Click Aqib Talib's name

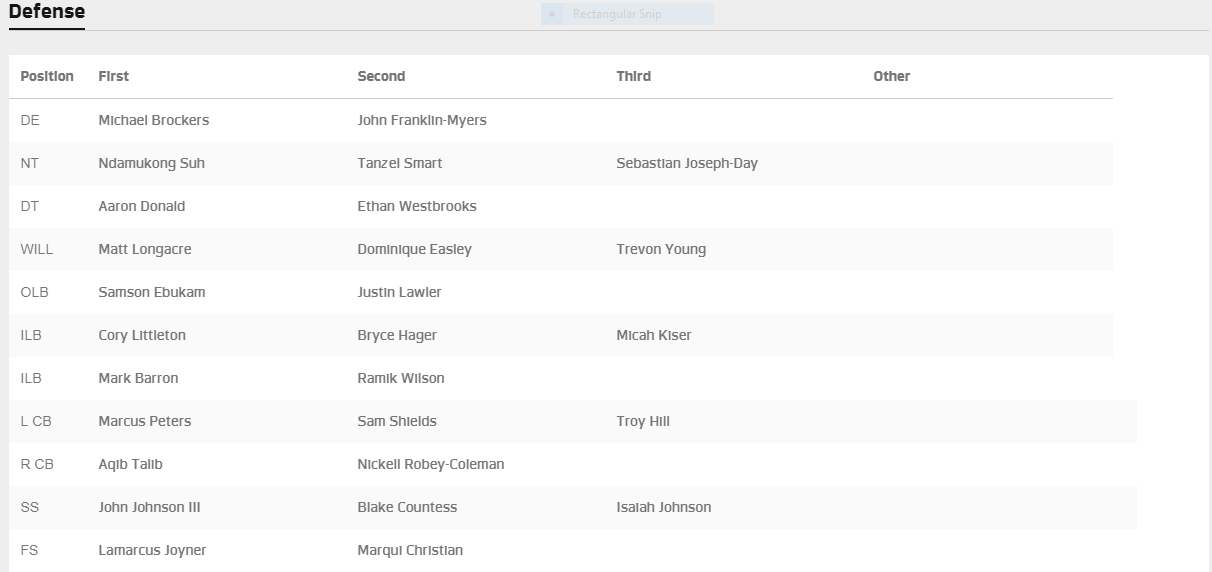[130, 464]
